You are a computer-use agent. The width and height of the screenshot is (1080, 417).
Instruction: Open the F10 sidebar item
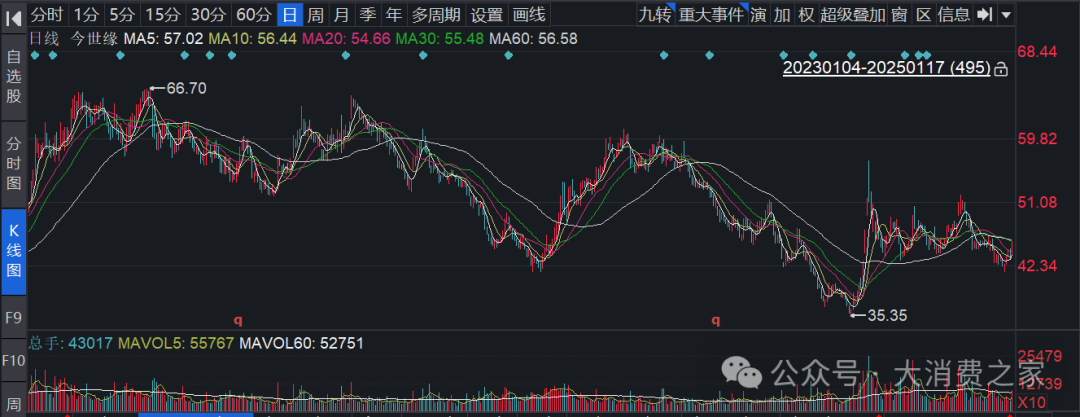[x=13, y=361]
